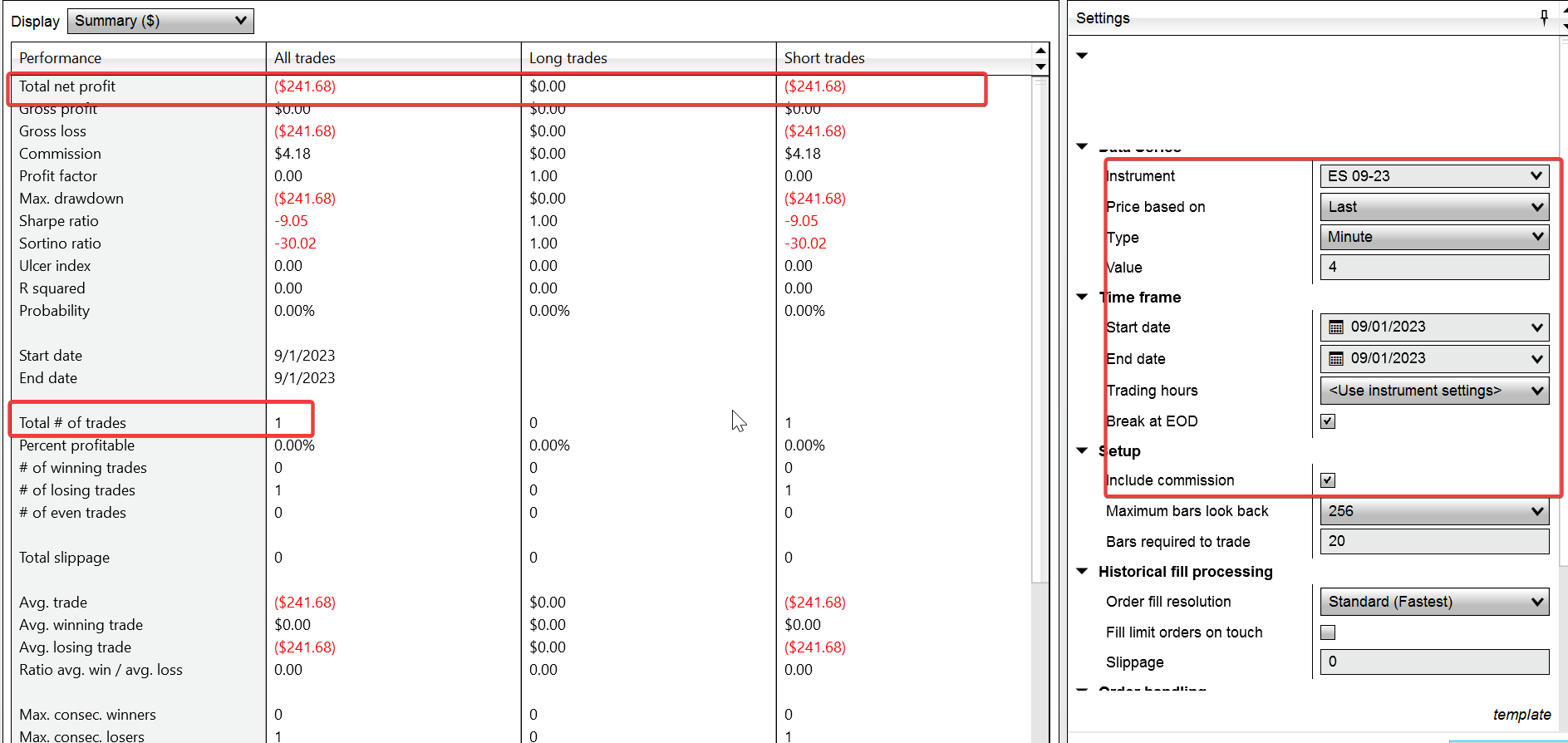
Task: Click the Sharpe ratio row label
Action: (x=59, y=221)
